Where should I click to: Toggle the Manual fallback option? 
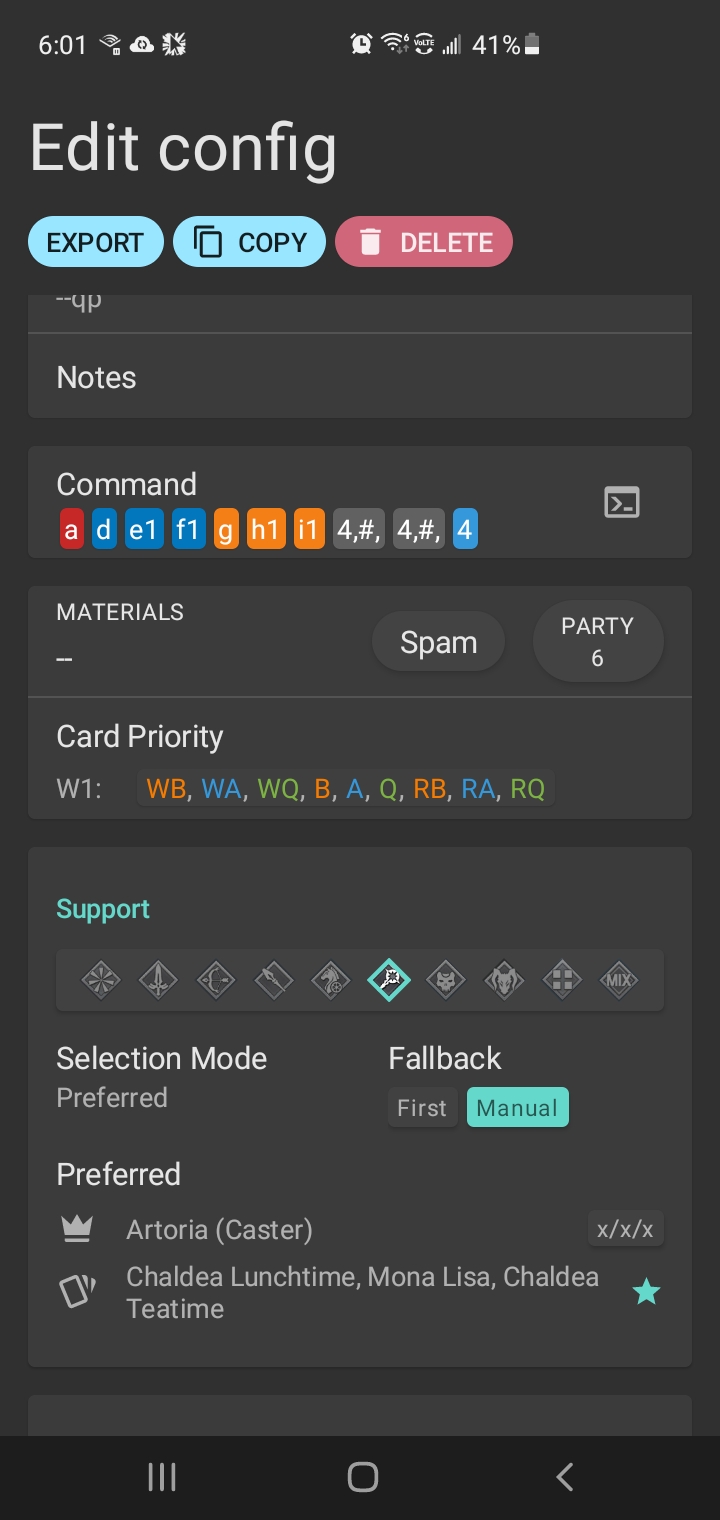[517, 1107]
